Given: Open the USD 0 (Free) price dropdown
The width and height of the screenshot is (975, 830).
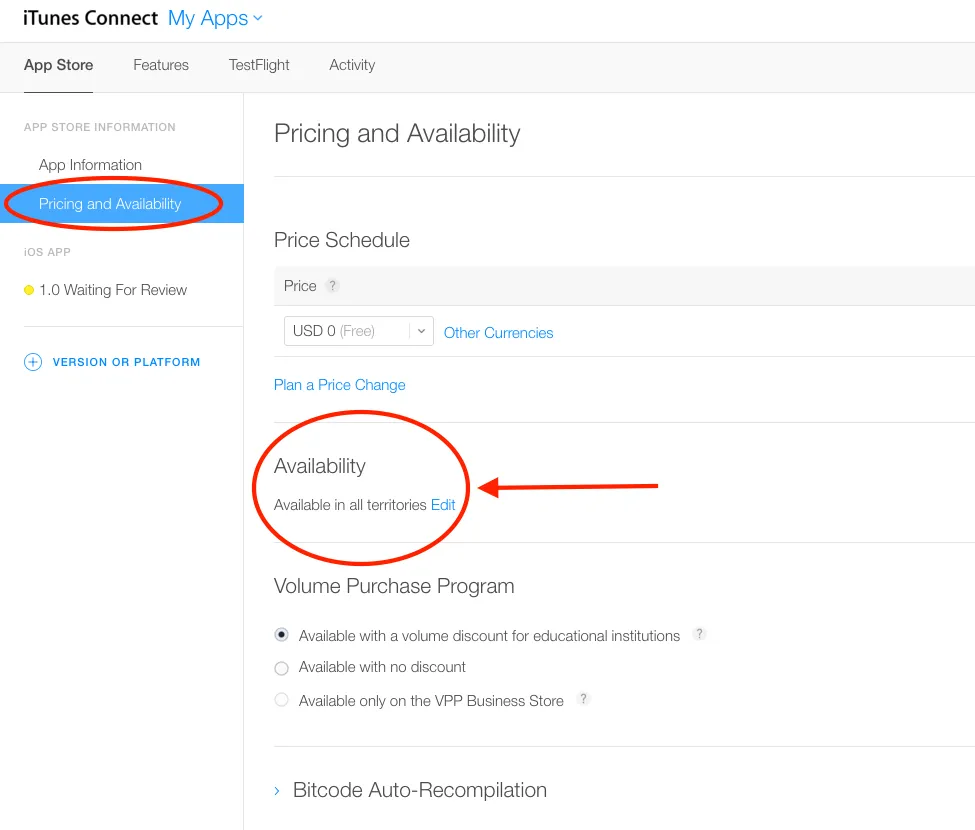Looking at the screenshot, I should (358, 331).
